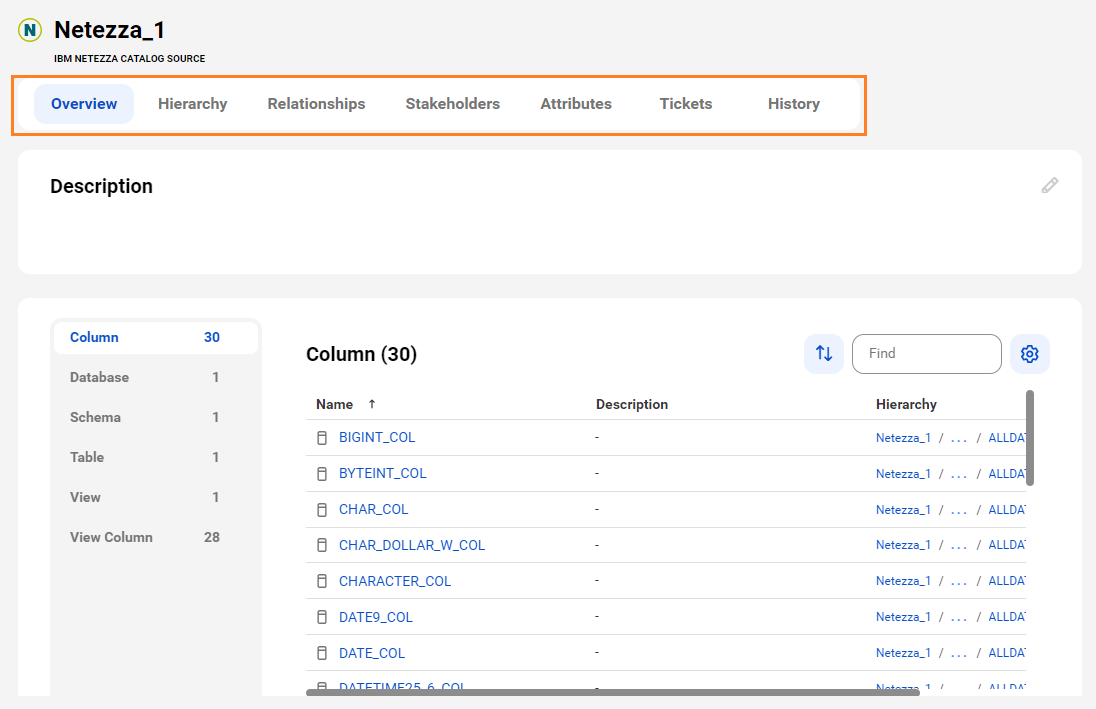Select View category in side list
1096x709 pixels.
[156, 497]
